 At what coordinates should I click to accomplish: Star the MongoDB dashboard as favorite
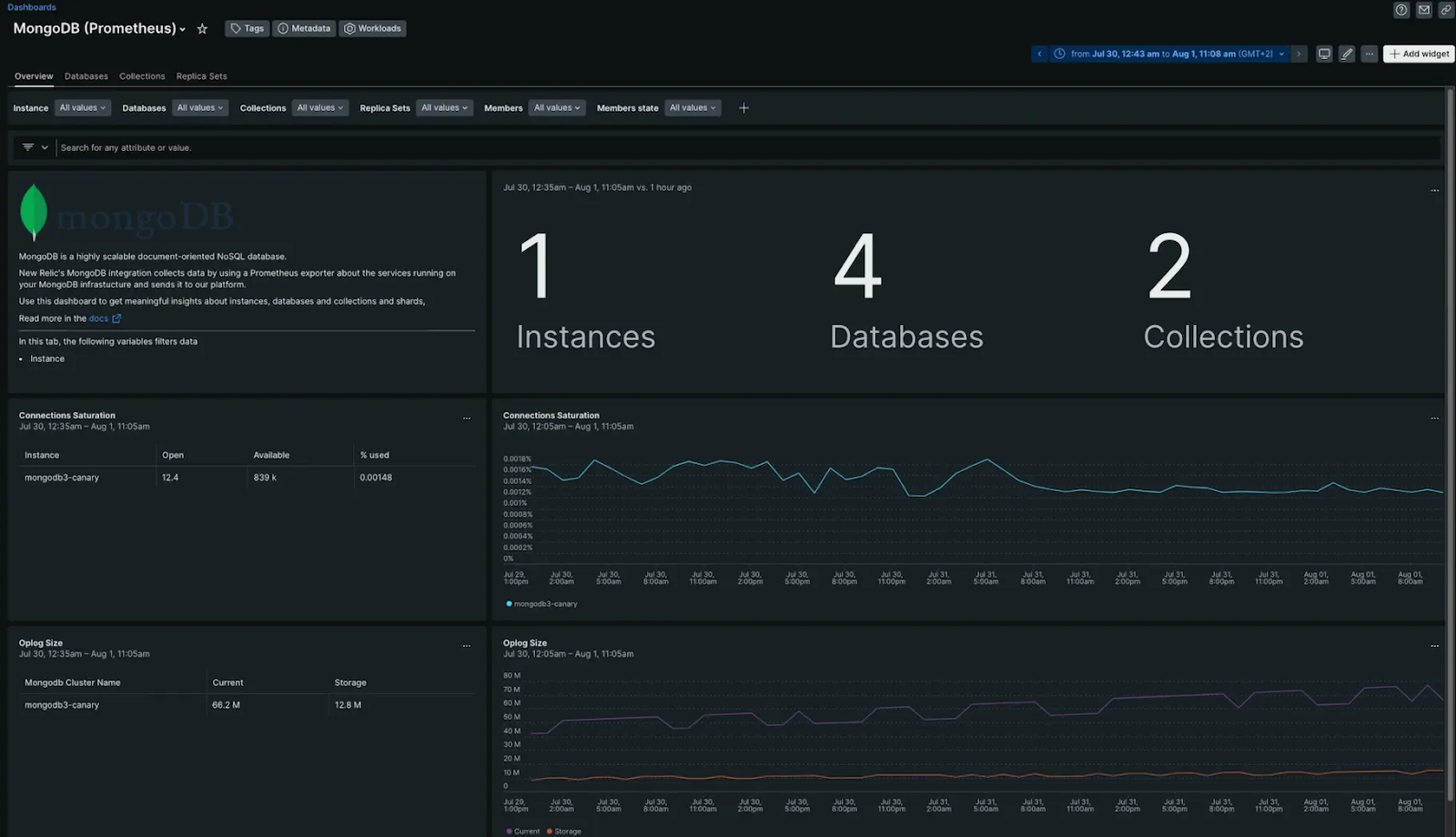pyautogui.click(x=202, y=29)
